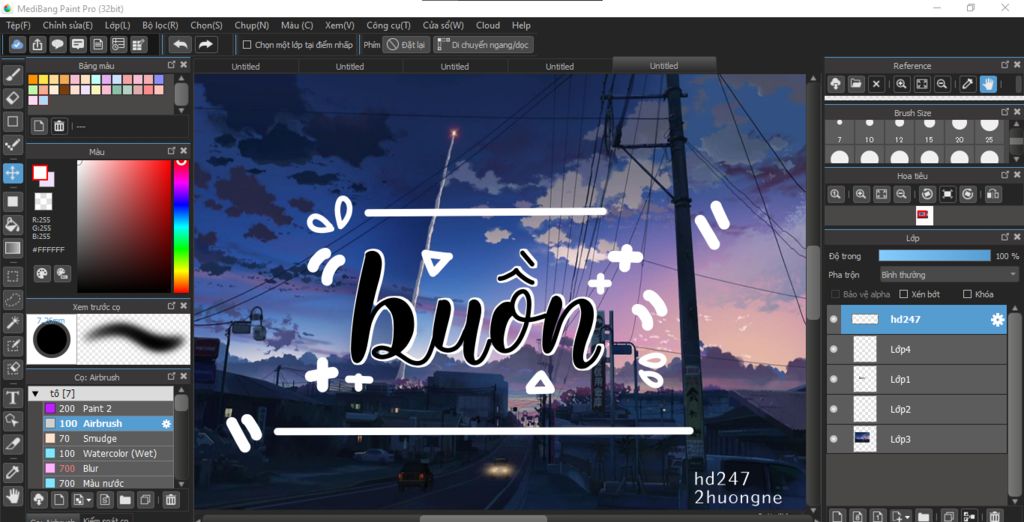
Task: Hide the Lớp1 layer
Action: pos(833,380)
